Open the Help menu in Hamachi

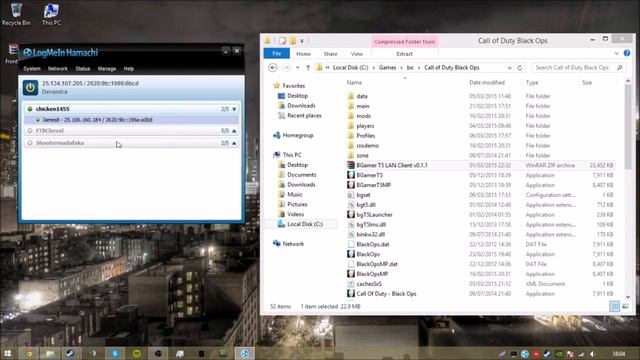point(129,69)
